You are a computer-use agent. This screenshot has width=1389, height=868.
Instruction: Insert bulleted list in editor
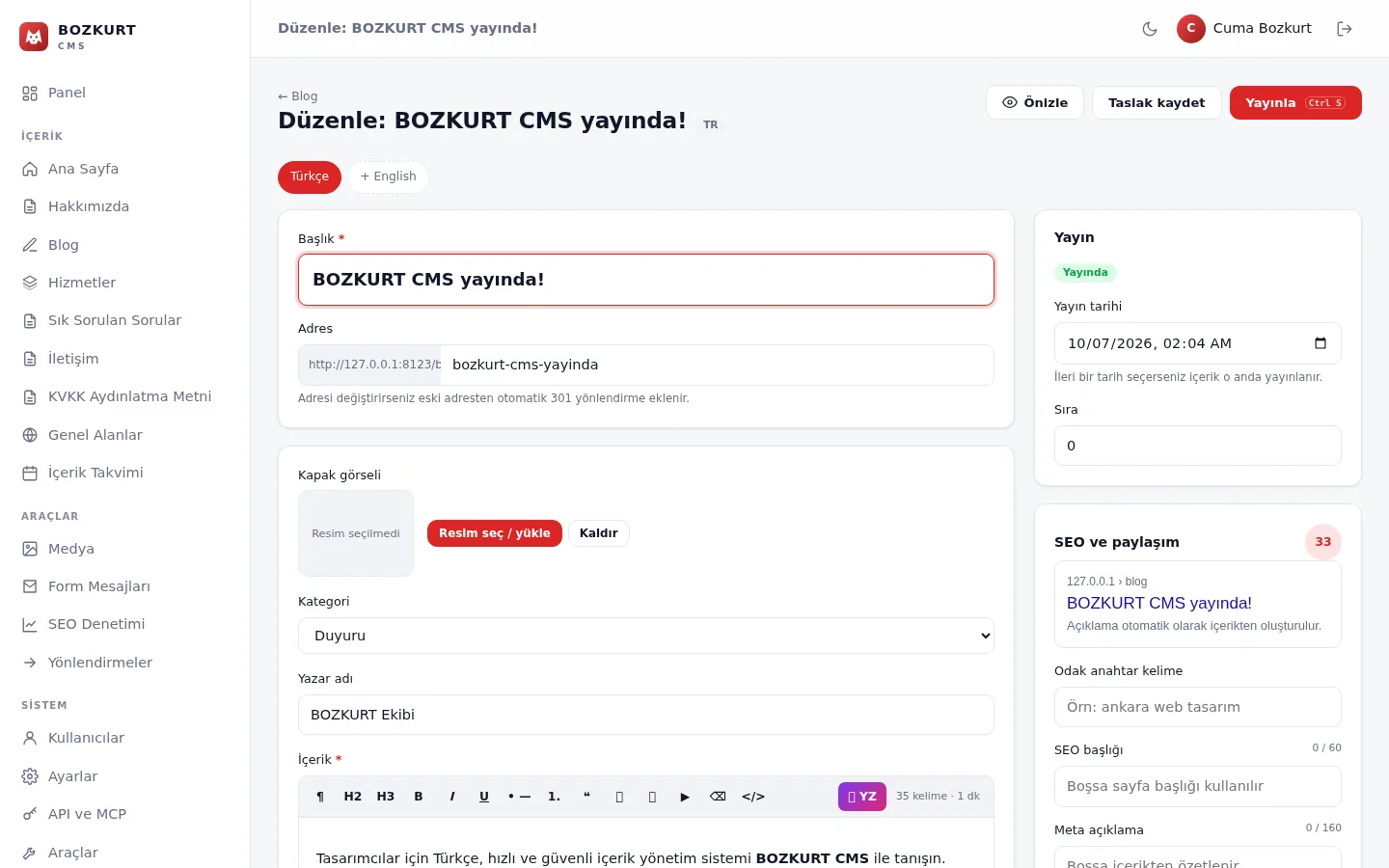click(x=519, y=797)
